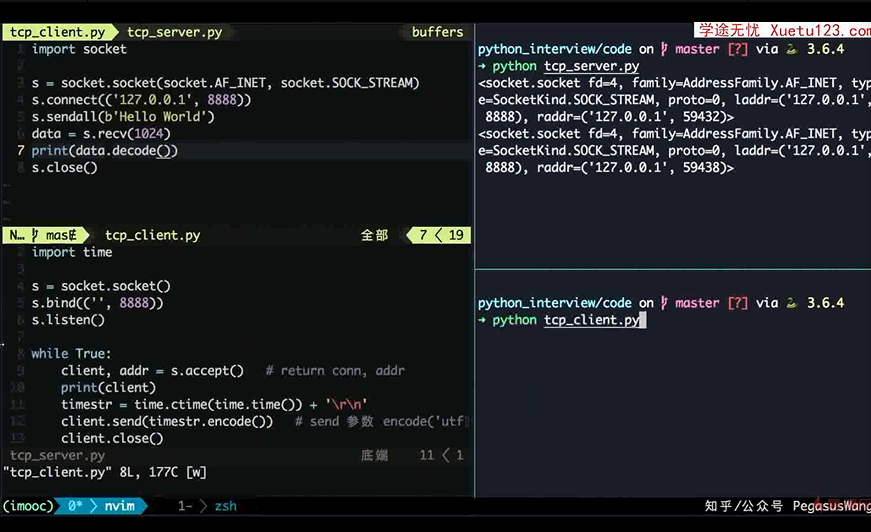Viewport: 871px width, 532px height.
Task: Click 3.6.4 version in lower terminal prompt
Action: 825,303
